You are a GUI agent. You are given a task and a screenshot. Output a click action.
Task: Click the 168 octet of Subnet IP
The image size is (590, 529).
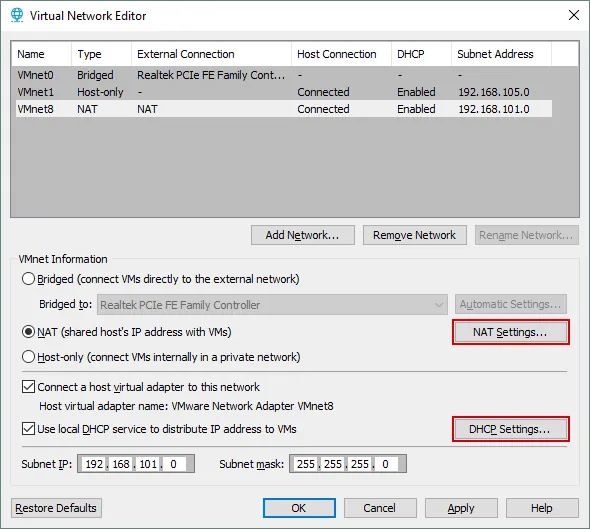[x=121, y=464]
